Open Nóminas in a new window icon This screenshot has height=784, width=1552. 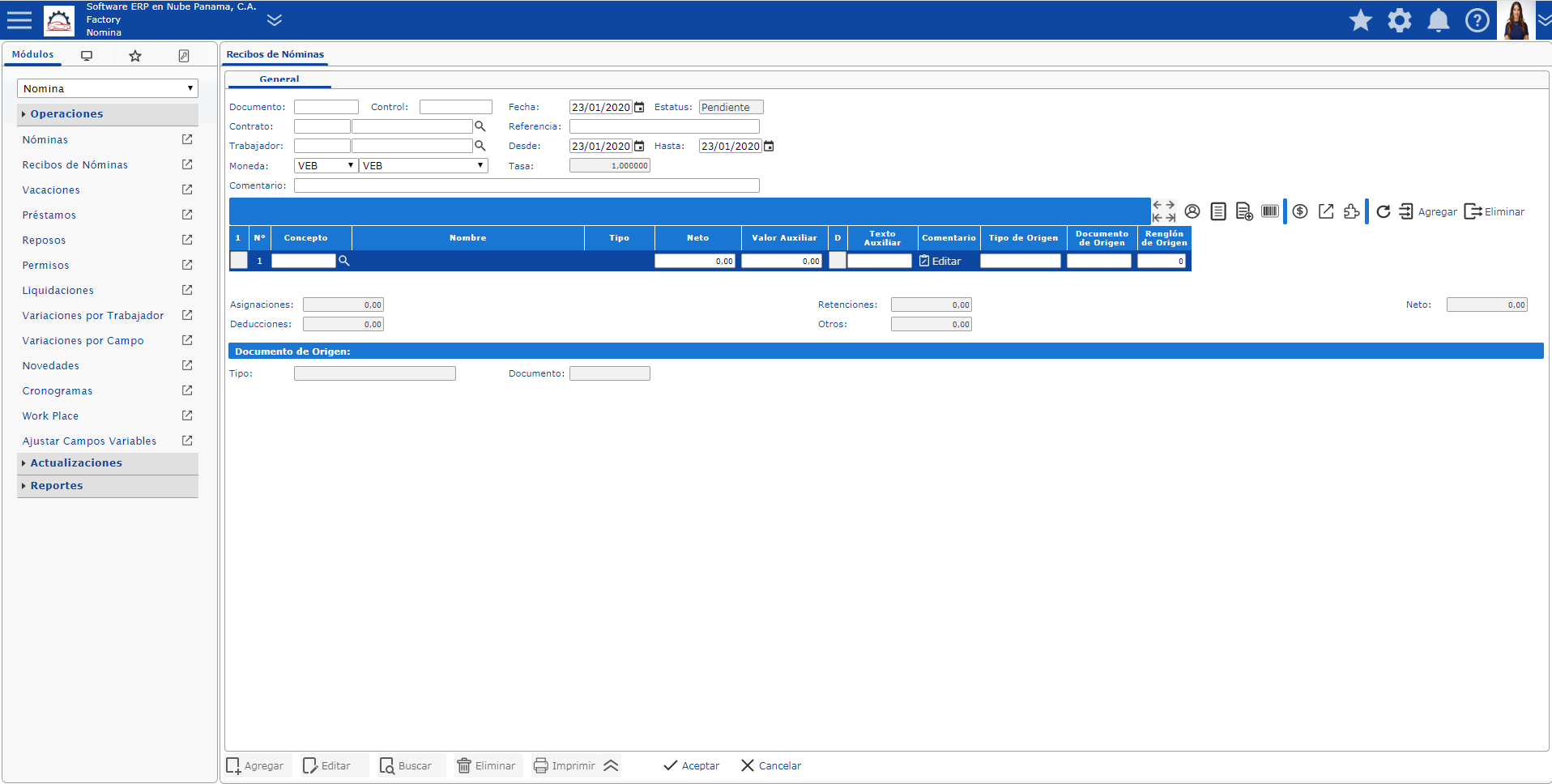pos(187,139)
